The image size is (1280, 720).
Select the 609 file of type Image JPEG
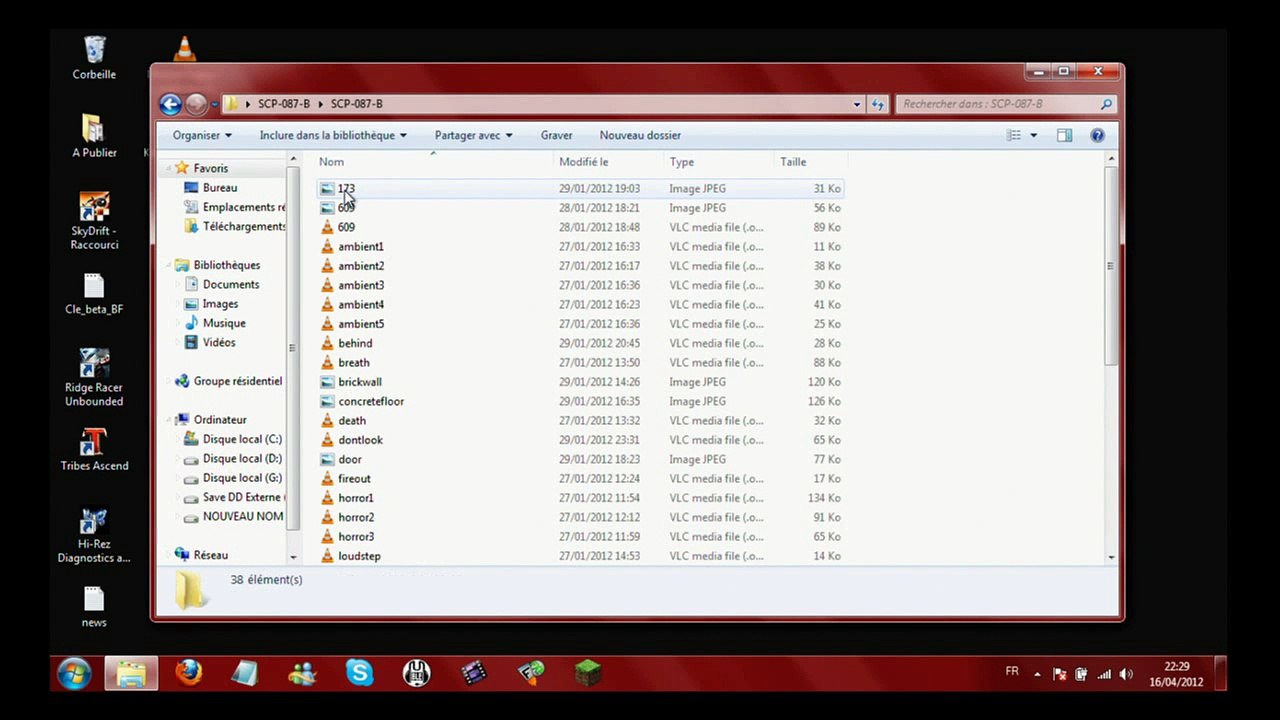(x=346, y=208)
